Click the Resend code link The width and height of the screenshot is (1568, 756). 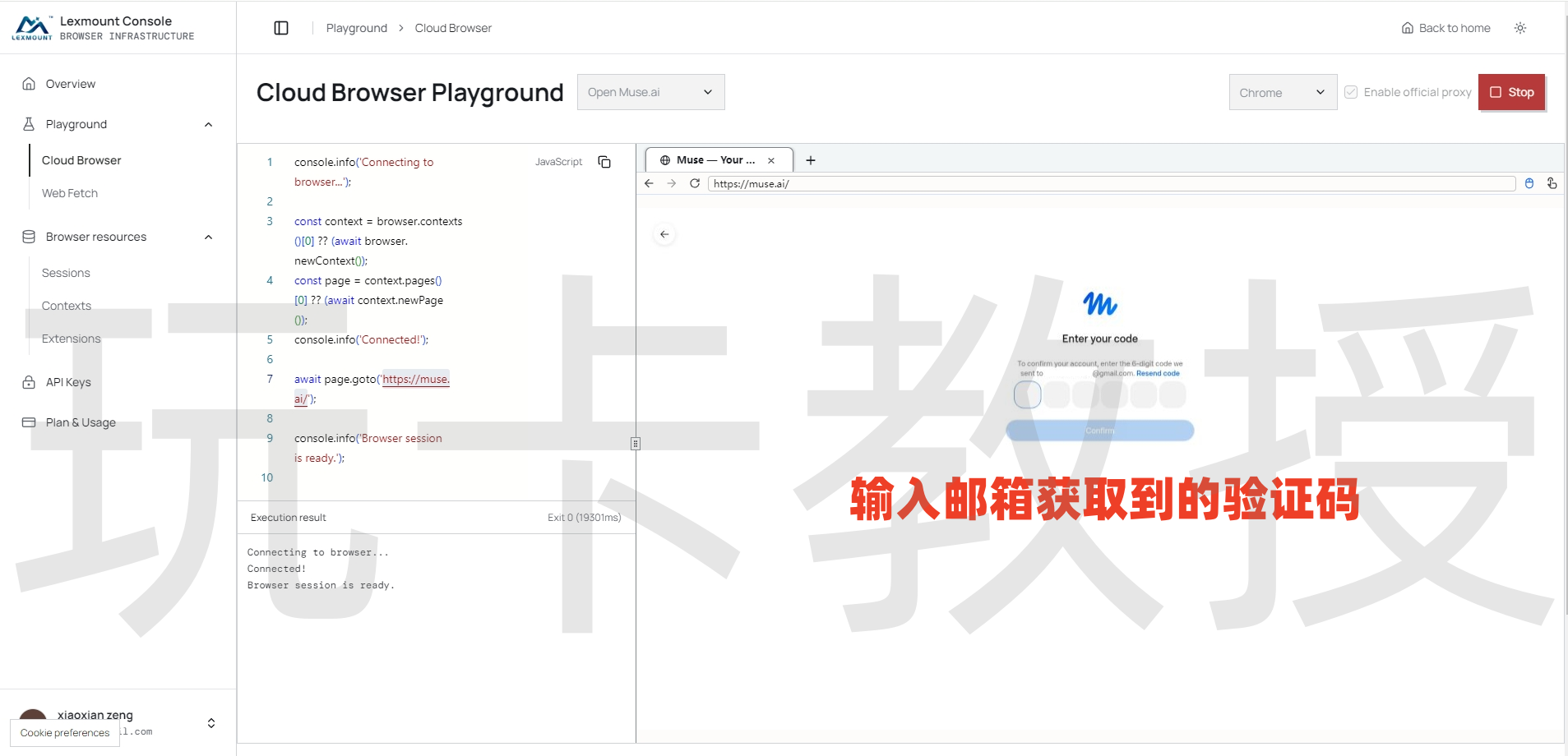click(x=1158, y=373)
